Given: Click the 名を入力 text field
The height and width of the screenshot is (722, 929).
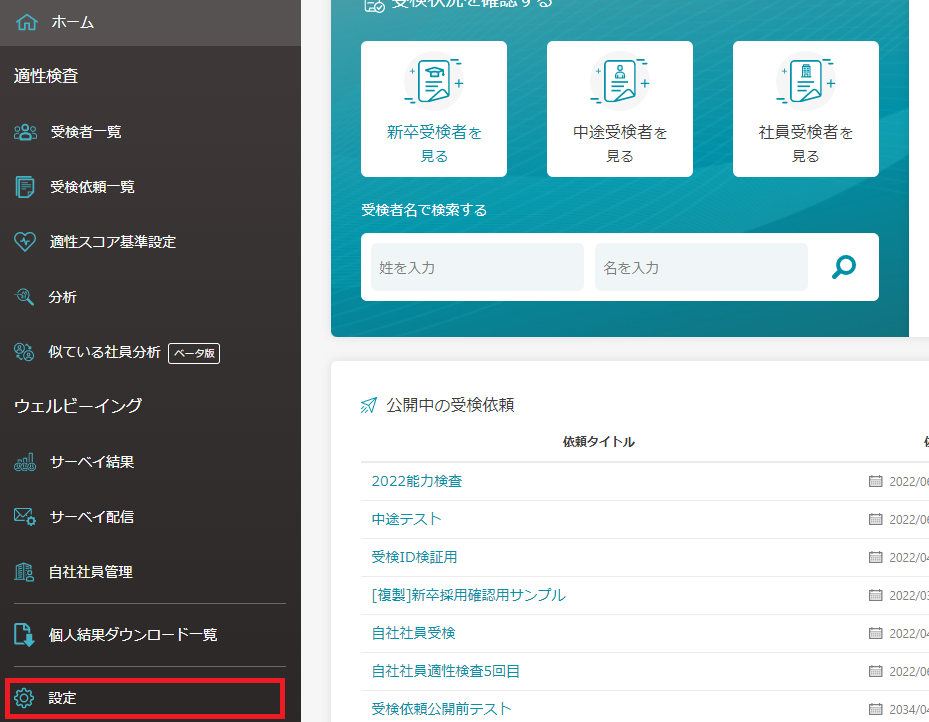Looking at the screenshot, I should [701, 268].
